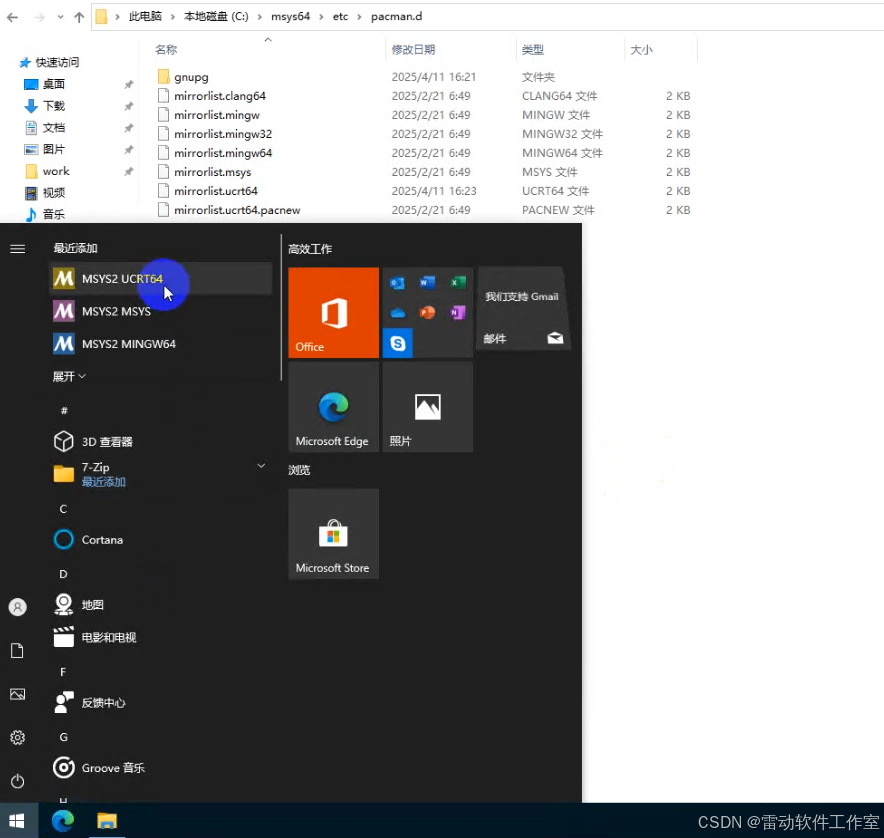884x838 pixels.
Task: Open Edge from the taskbar
Action: [63, 821]
